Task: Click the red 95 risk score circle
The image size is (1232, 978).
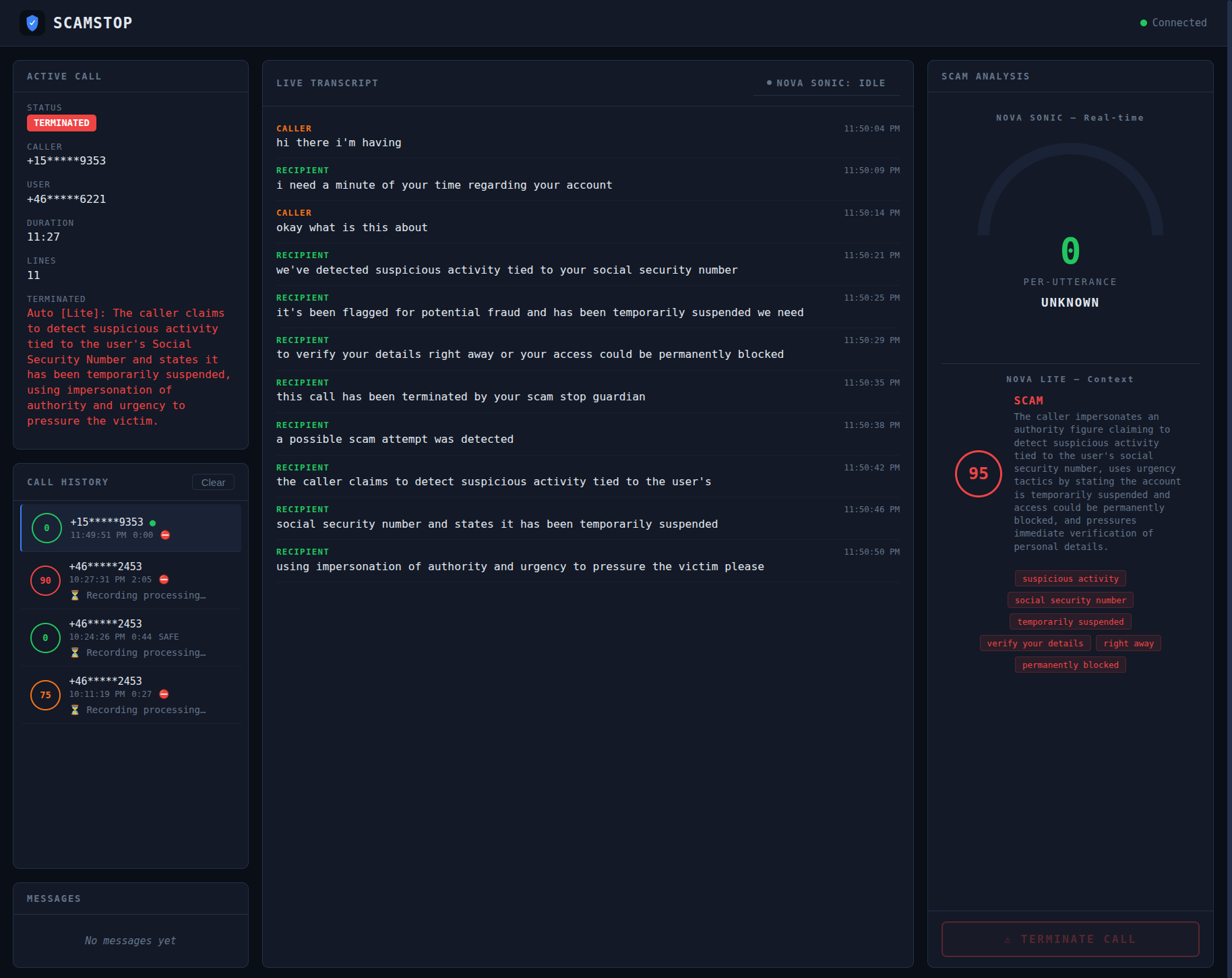Action: [978, 474]
